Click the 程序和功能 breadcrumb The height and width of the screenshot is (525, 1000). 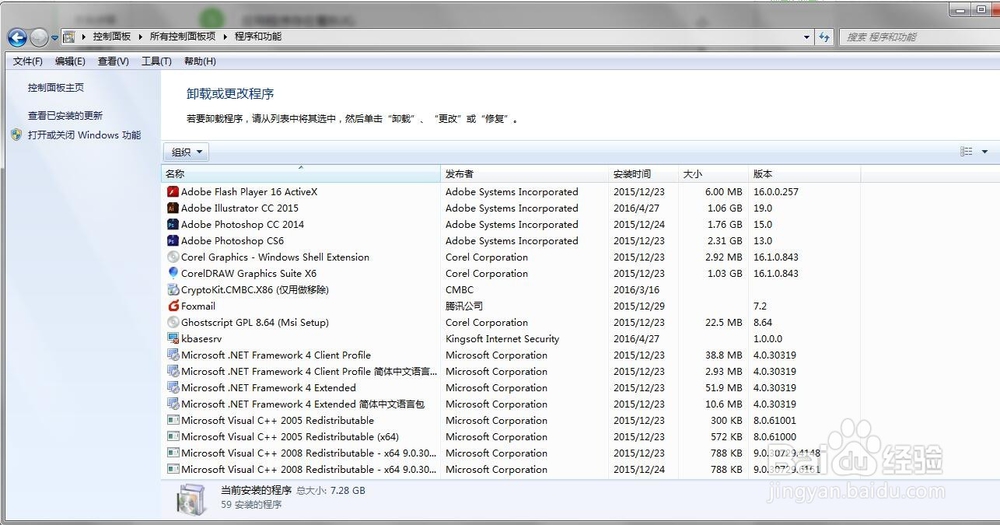point(258,36)
